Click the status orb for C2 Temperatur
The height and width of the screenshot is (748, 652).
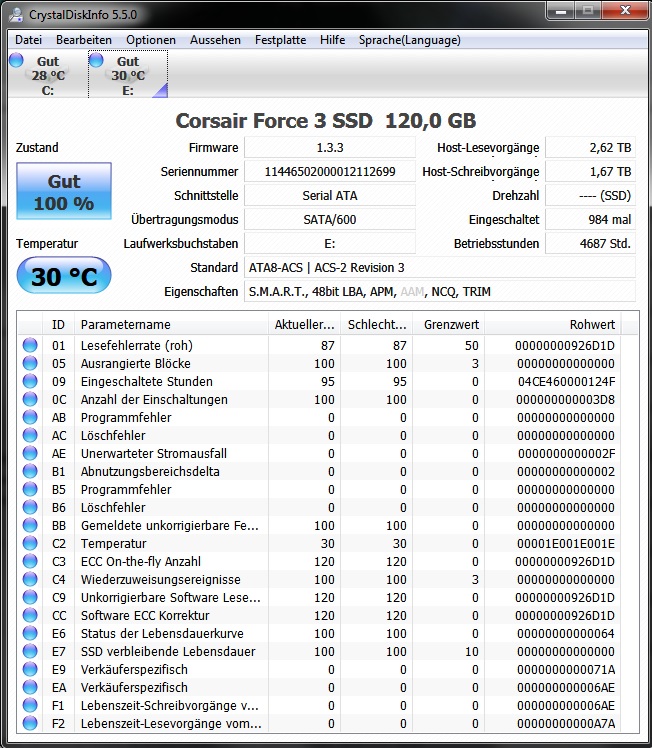pos(30,543)
